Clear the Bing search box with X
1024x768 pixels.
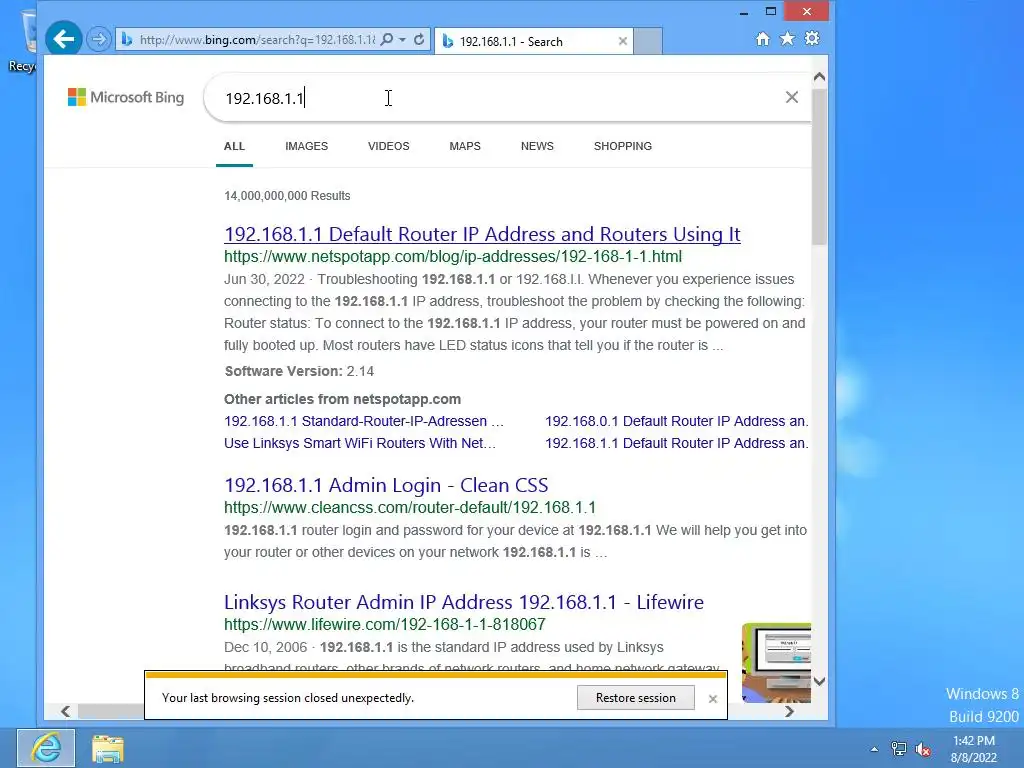(792, 97)
